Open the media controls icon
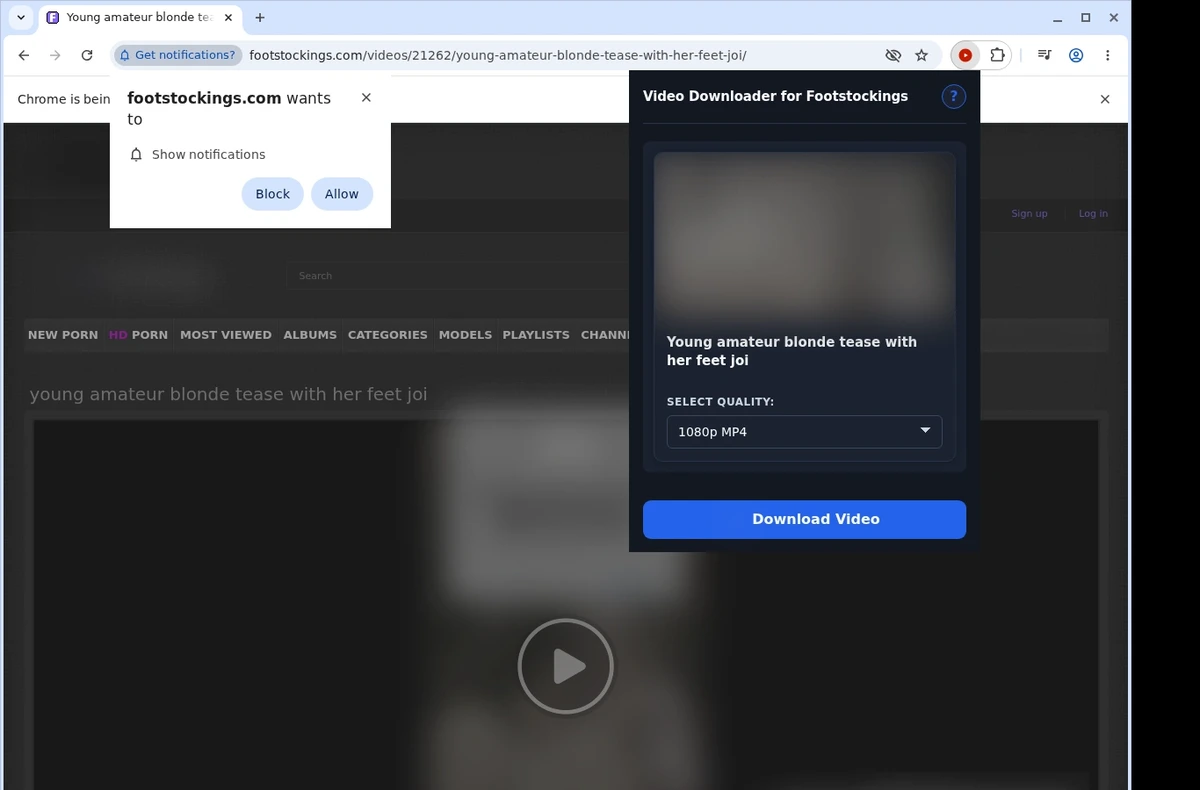This screenshot has height=790, width=1200. 1044,56
